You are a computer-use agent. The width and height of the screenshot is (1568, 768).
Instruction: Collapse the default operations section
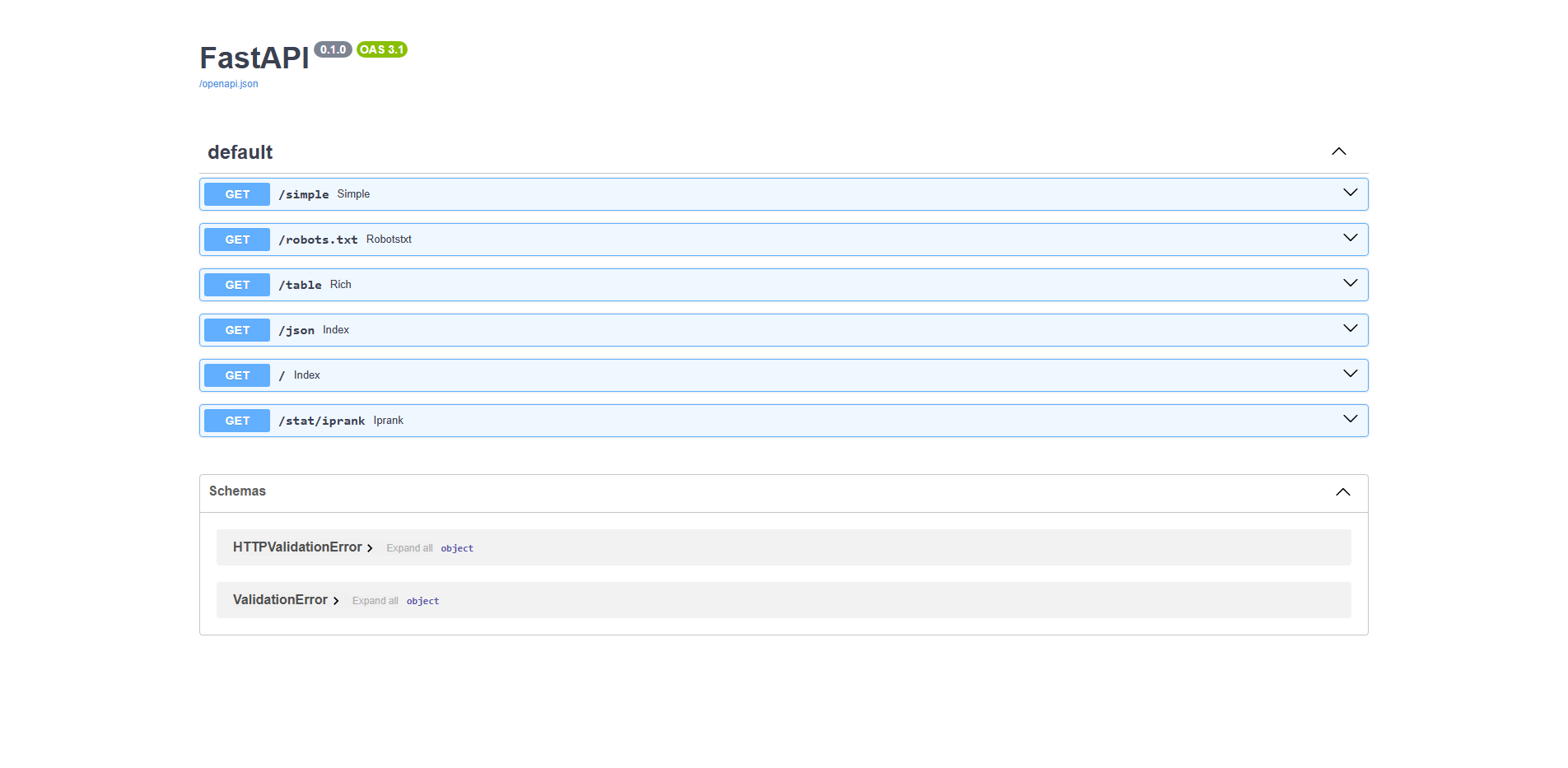(x=1339, y=151)
